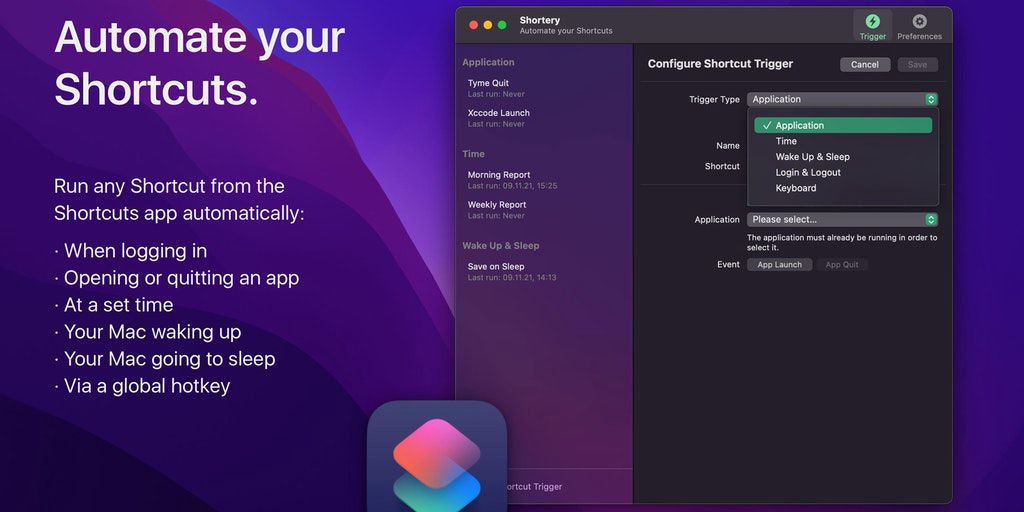Screen dimensions: 1024x512
Task: Click the green zoom window button
Action: [502, 25]
